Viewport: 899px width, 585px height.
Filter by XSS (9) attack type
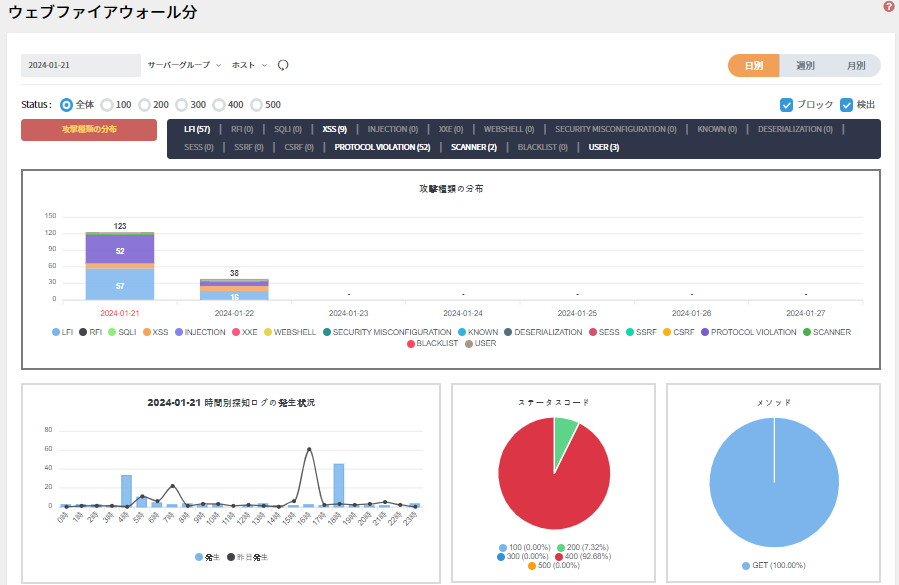click(x=334, y=129)
